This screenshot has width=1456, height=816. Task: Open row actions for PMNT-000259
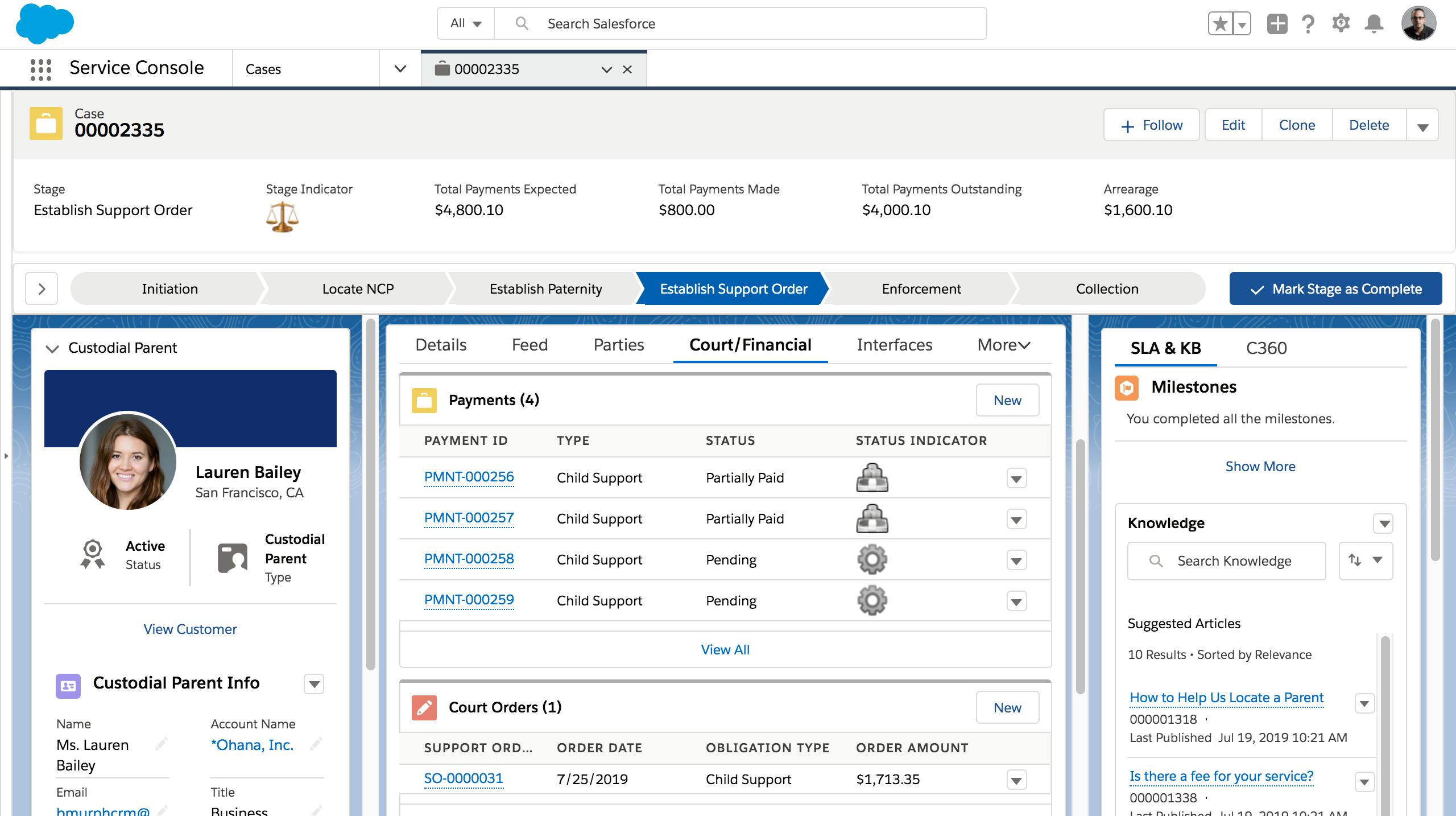click(1016, 601)
